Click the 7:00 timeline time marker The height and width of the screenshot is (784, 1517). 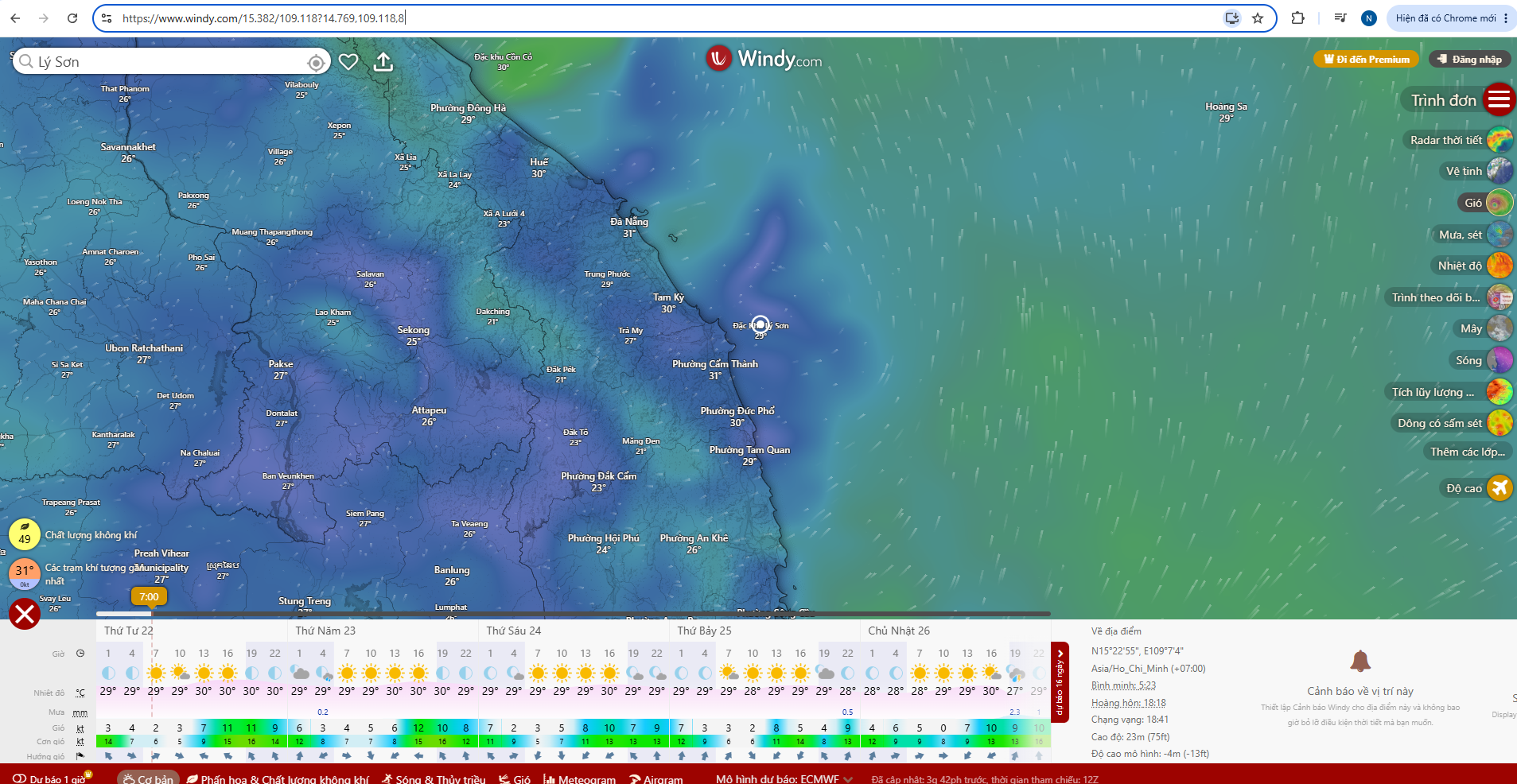click(149, 596)
